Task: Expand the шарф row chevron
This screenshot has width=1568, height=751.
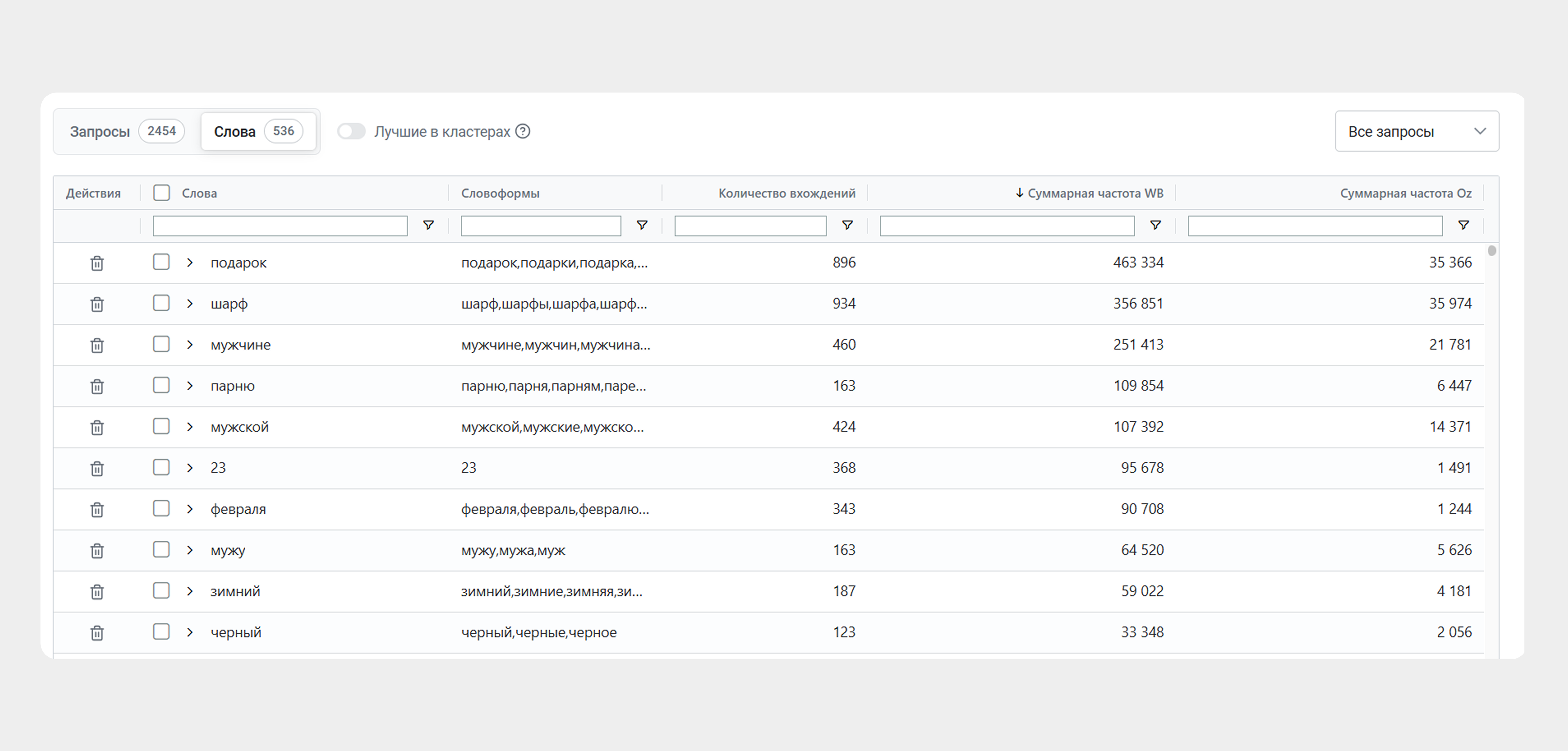Action: click(190, 304)
